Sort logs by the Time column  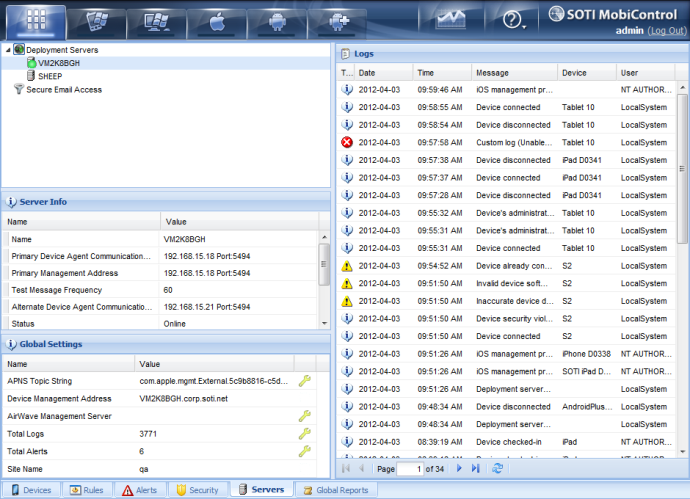tap(442, 73)
